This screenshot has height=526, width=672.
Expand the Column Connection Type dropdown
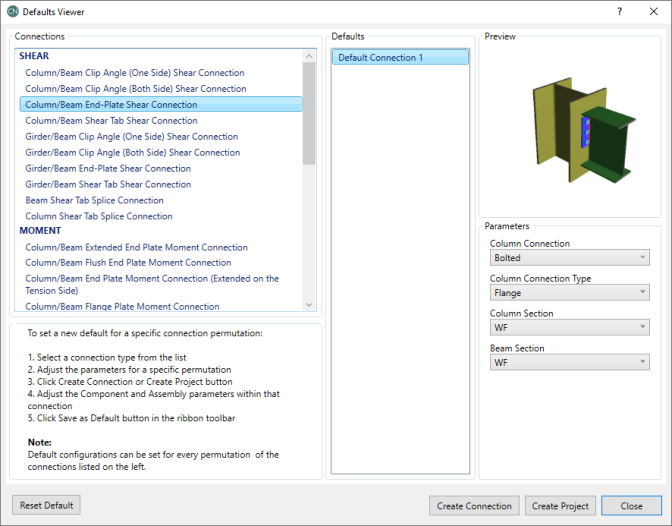(x=569, y=293)
